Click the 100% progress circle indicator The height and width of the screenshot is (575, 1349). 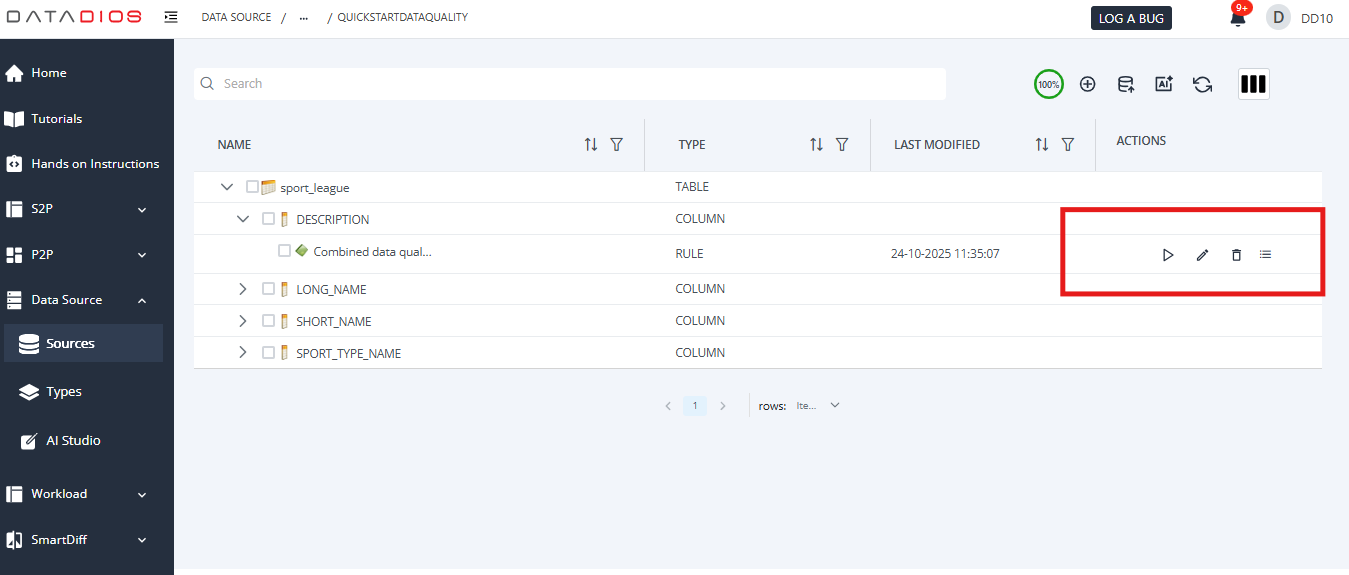coord(1048,85)
